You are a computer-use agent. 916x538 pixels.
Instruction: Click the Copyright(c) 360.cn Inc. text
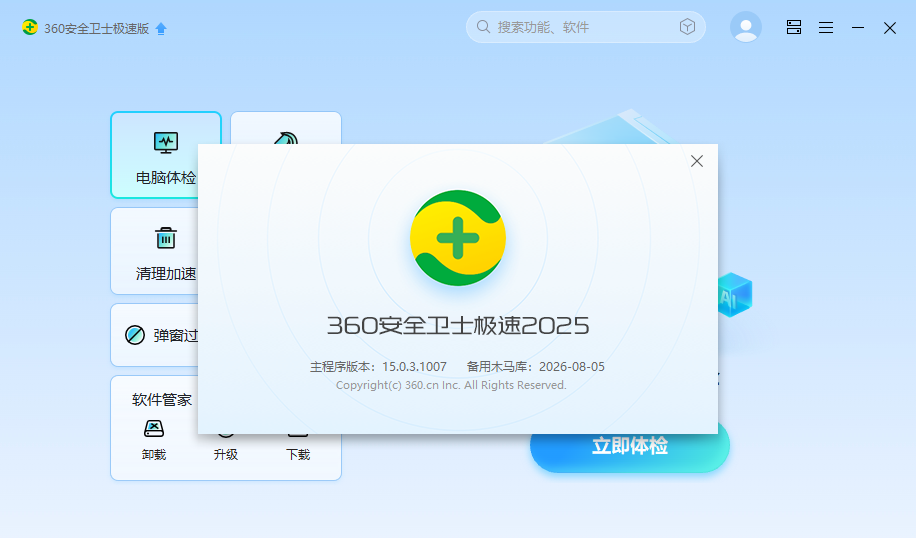[x=451, y=385]
